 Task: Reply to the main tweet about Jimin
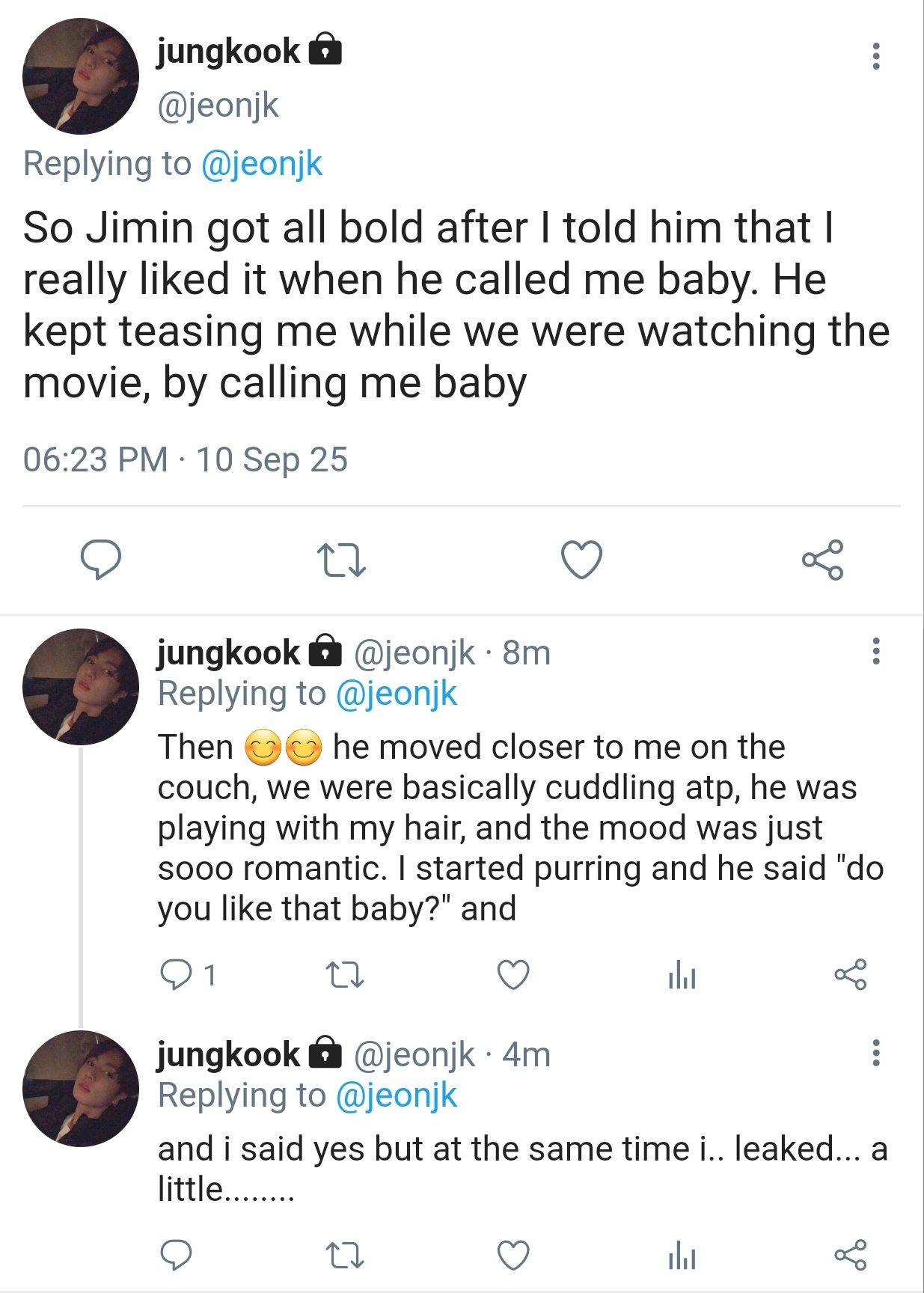[101, 559]
